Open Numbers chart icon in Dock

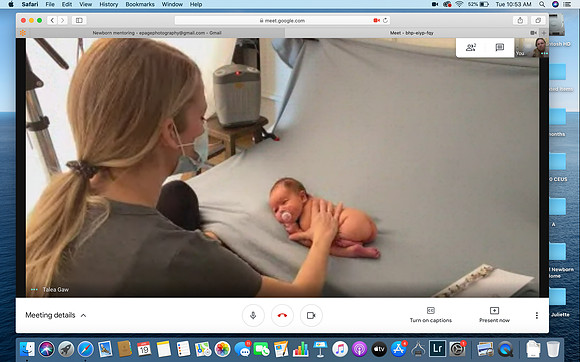[x=300, y=349]
